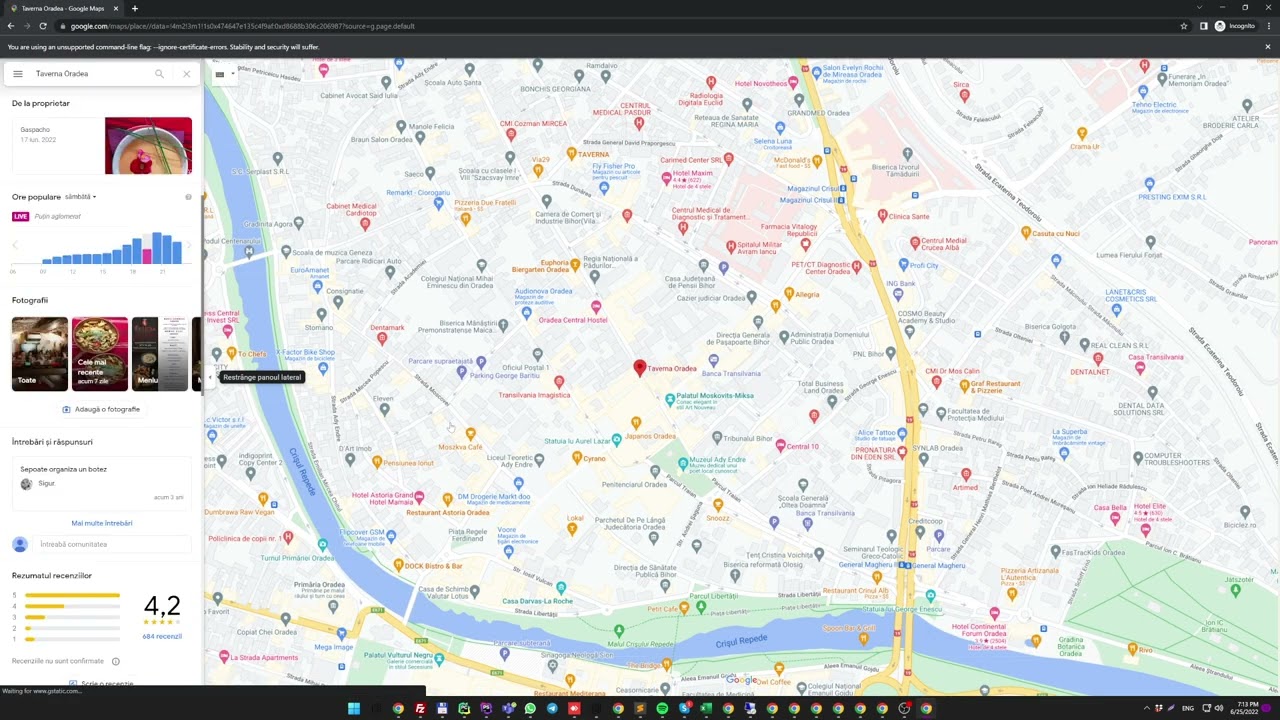Image resolution: width=1280 pixels, height=720 pixels.
Task: Clear the Taverna Oradea search
Action: (186, 74)
